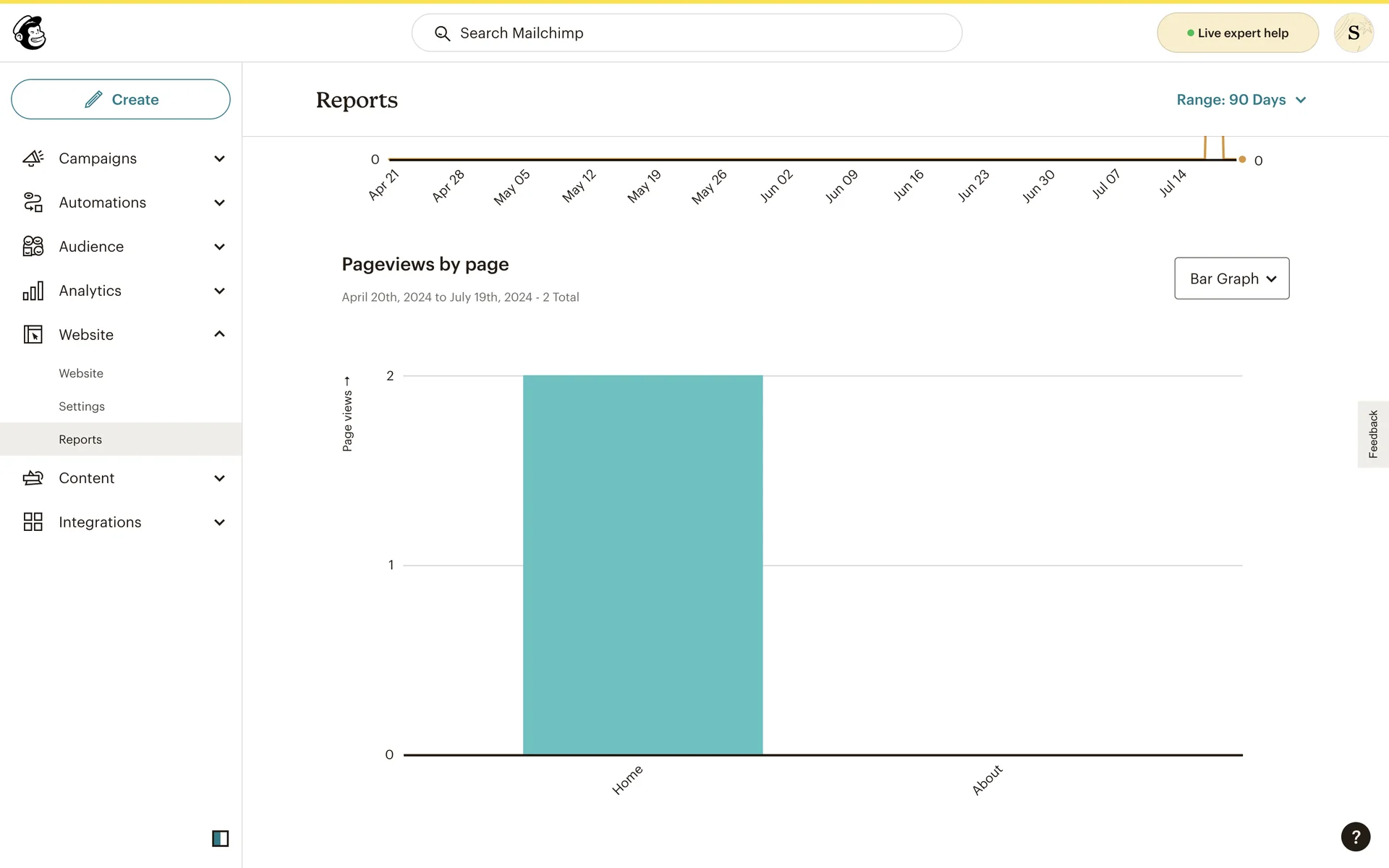The image size is (1389, 868).
Task: Focus the Search Mailchimp field
Action: [687, 33]
